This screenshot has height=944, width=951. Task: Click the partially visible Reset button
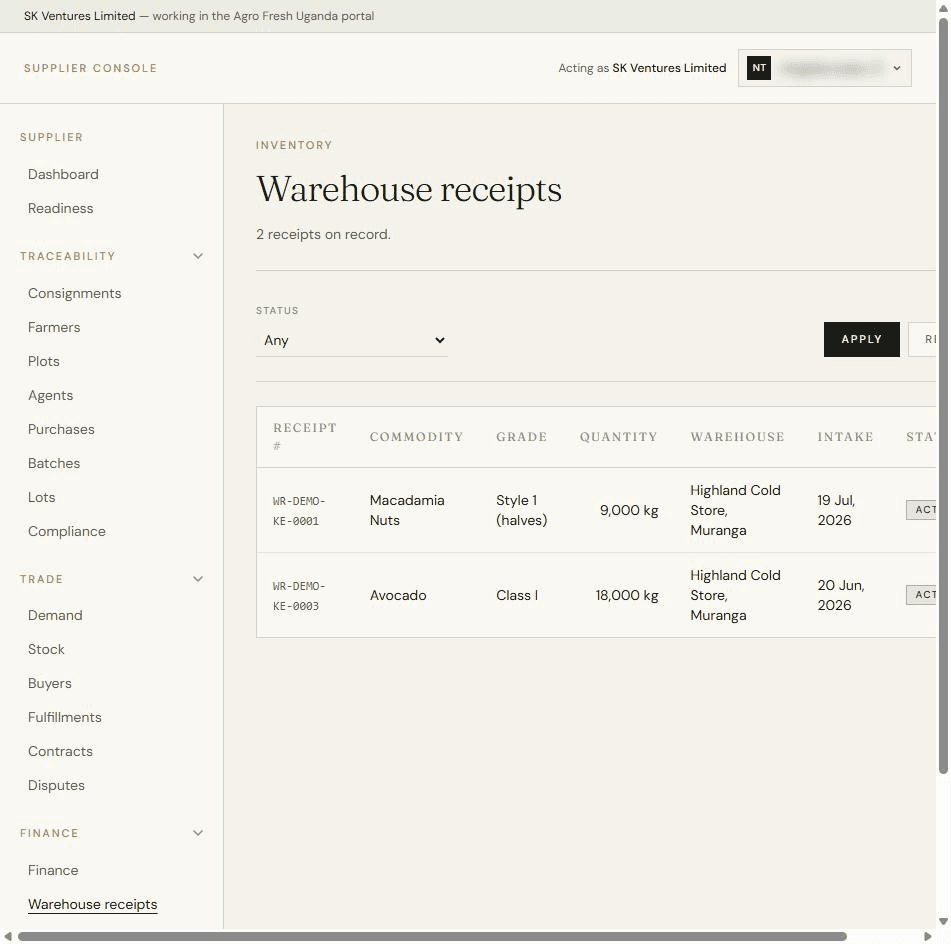click(x=922, y=339)
